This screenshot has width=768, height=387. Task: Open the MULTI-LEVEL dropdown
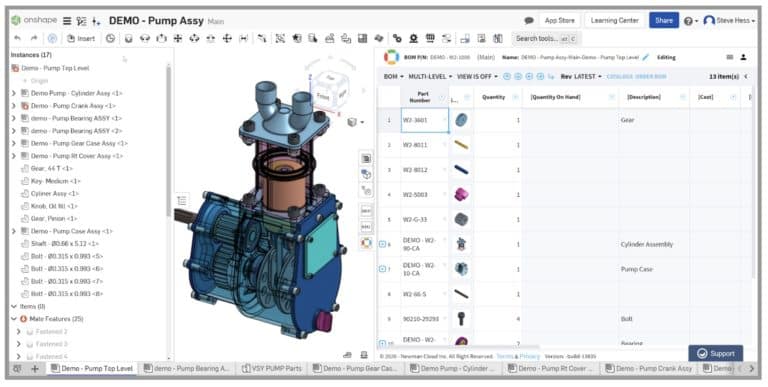430,76
